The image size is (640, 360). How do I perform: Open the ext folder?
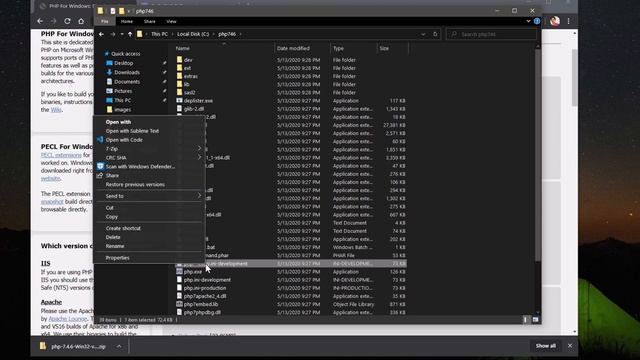pyautogui.click(x=187, y=68)
